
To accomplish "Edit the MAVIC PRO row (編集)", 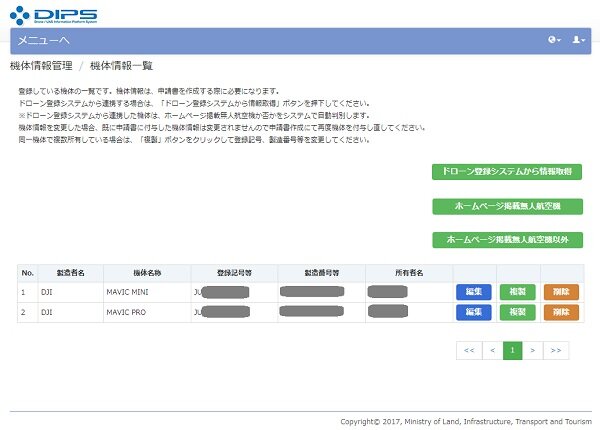I will 473,312.
